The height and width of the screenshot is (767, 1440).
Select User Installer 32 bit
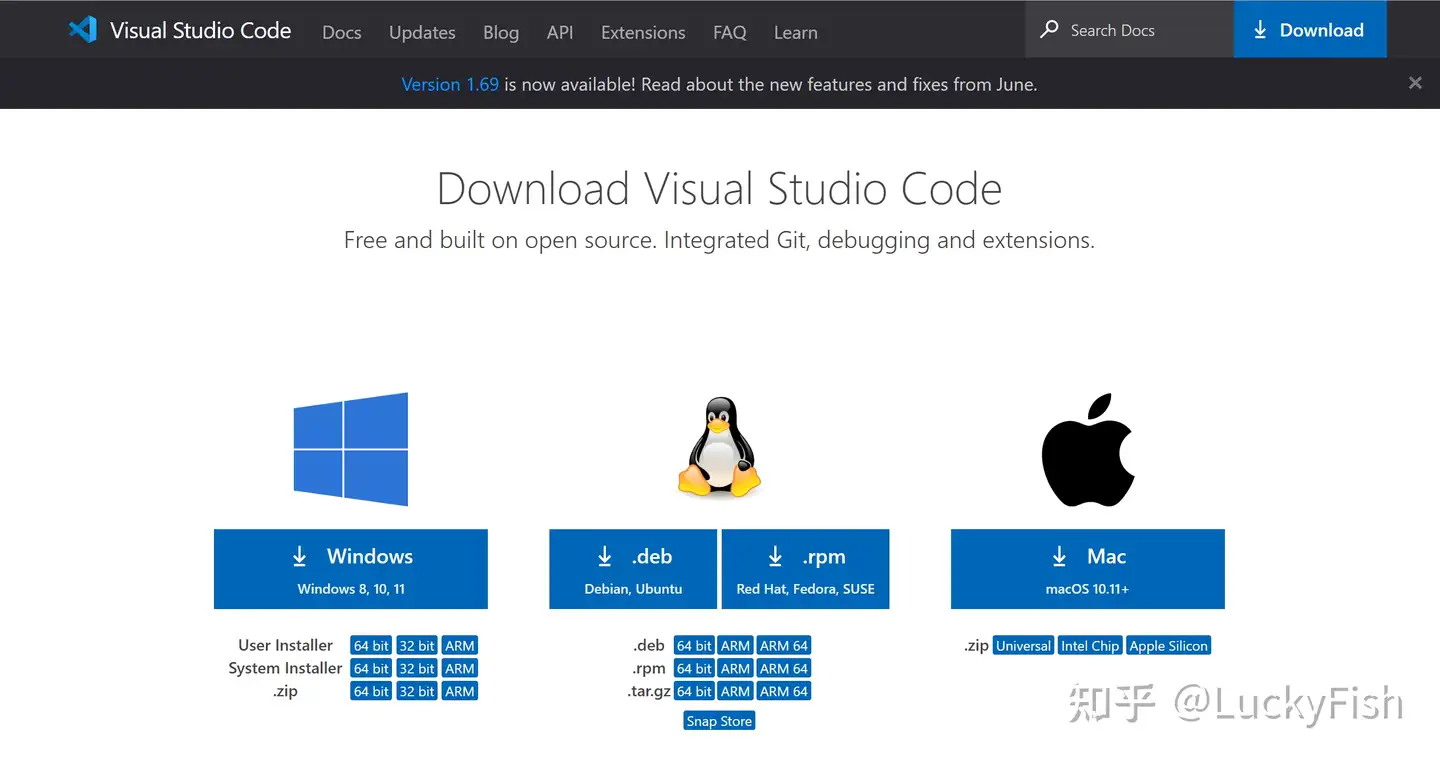point(417,646)
